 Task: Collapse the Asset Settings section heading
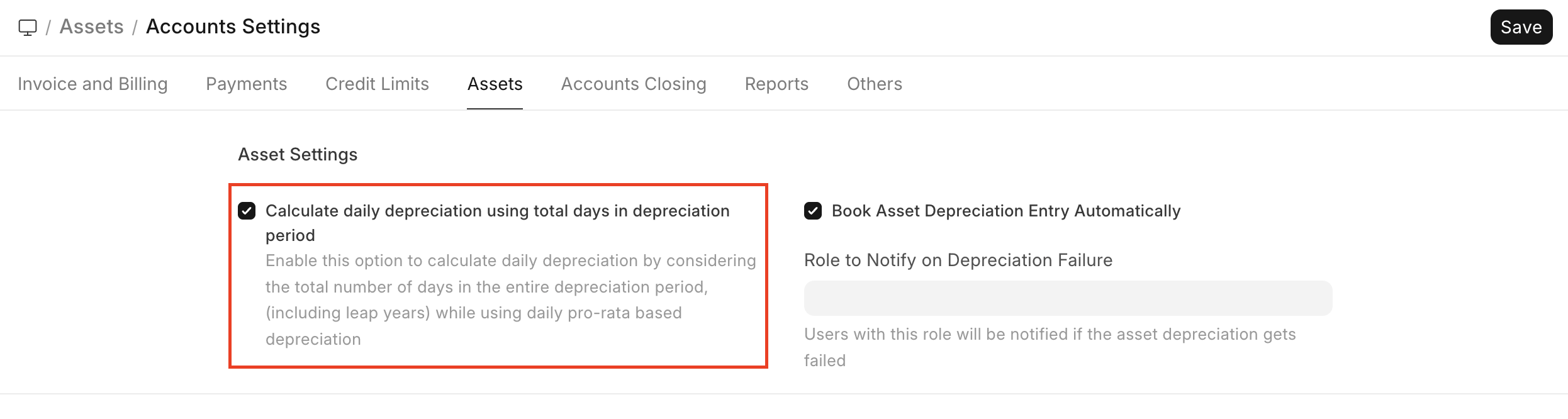(298, 155)
